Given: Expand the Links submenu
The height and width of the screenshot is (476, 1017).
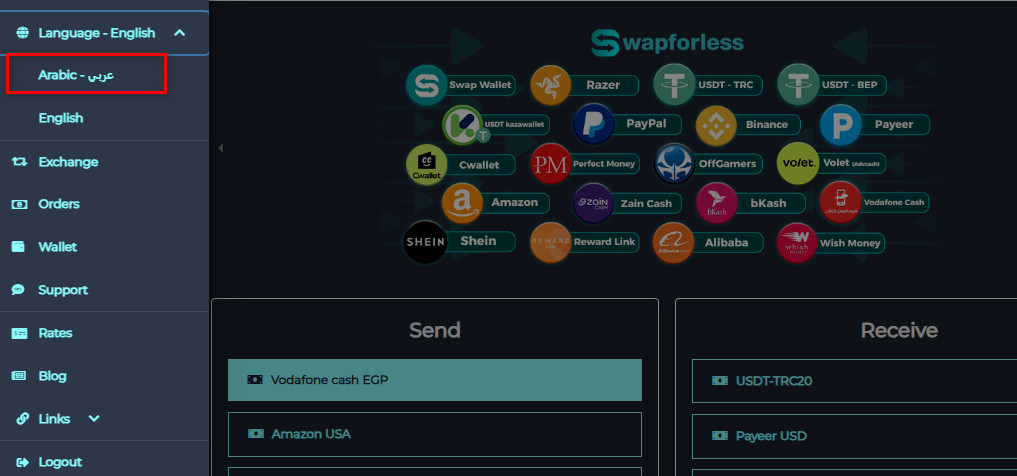Looking at the screenshot, I should [94, 419].
